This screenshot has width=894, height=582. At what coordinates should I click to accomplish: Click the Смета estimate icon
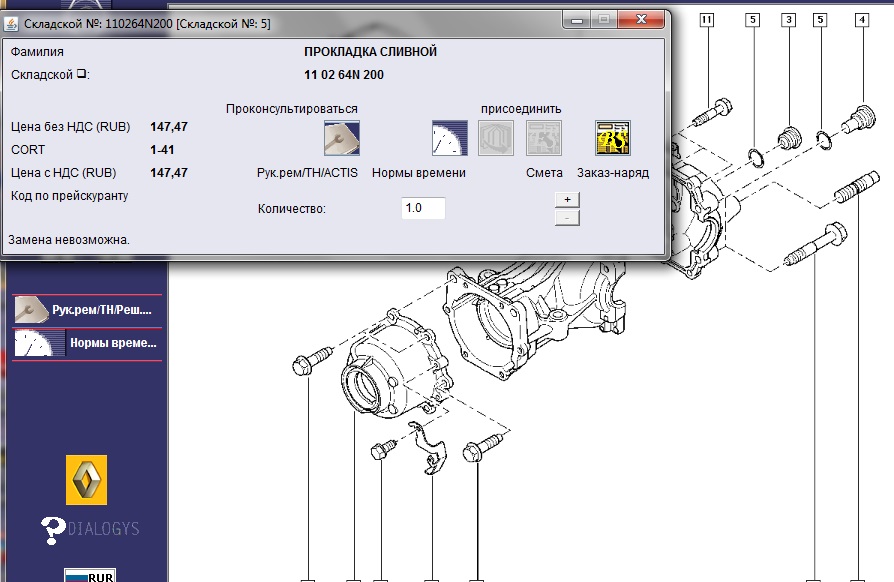pos(544,138)
